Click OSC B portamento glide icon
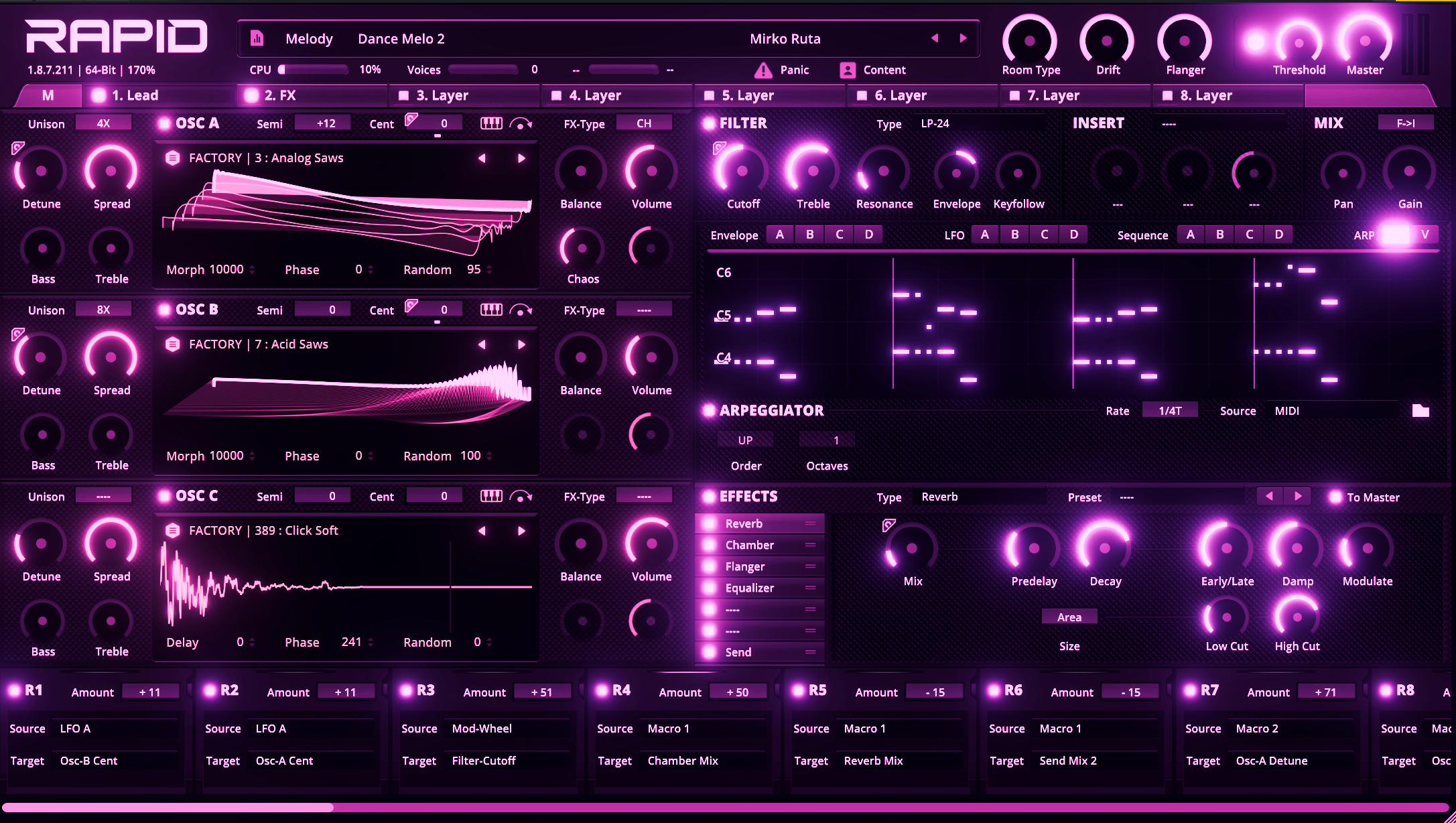The image size is (1456, 823). tap(521, 310)
